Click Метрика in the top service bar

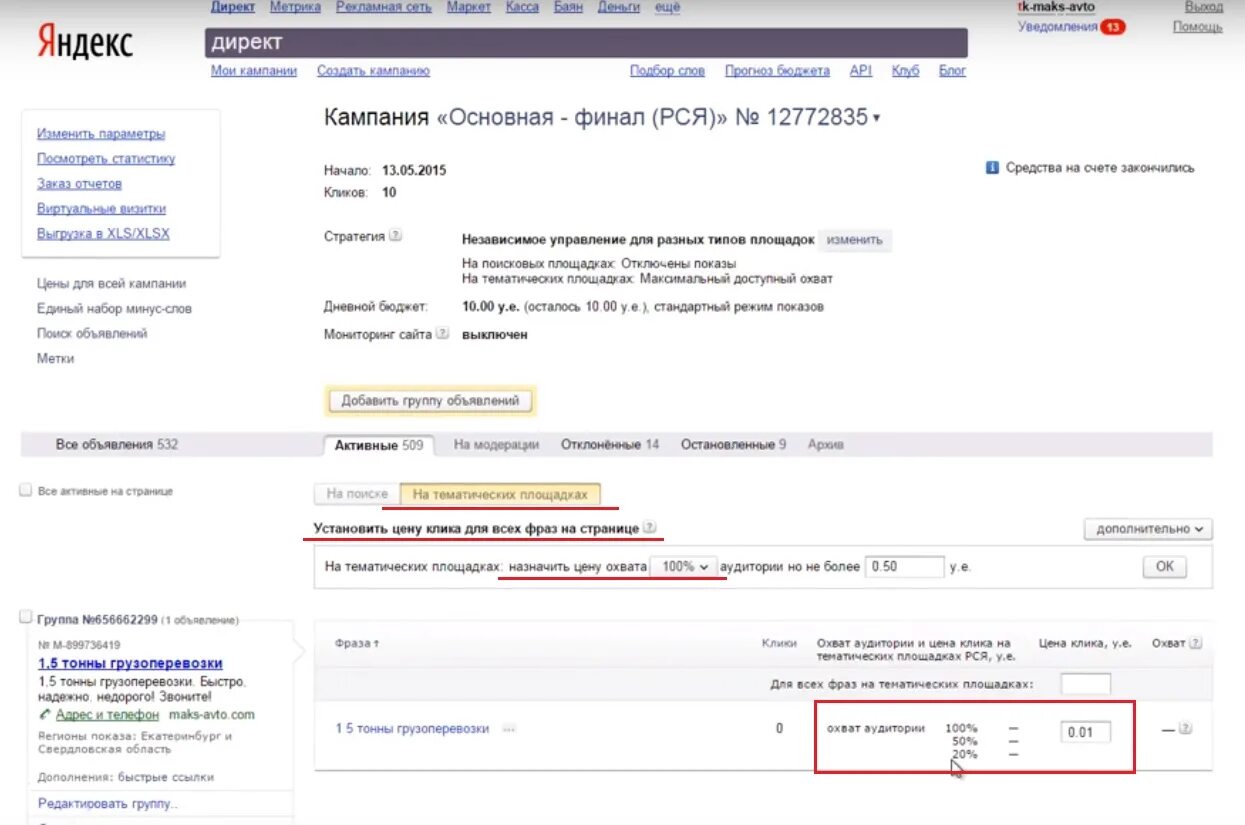pos(295,7)
